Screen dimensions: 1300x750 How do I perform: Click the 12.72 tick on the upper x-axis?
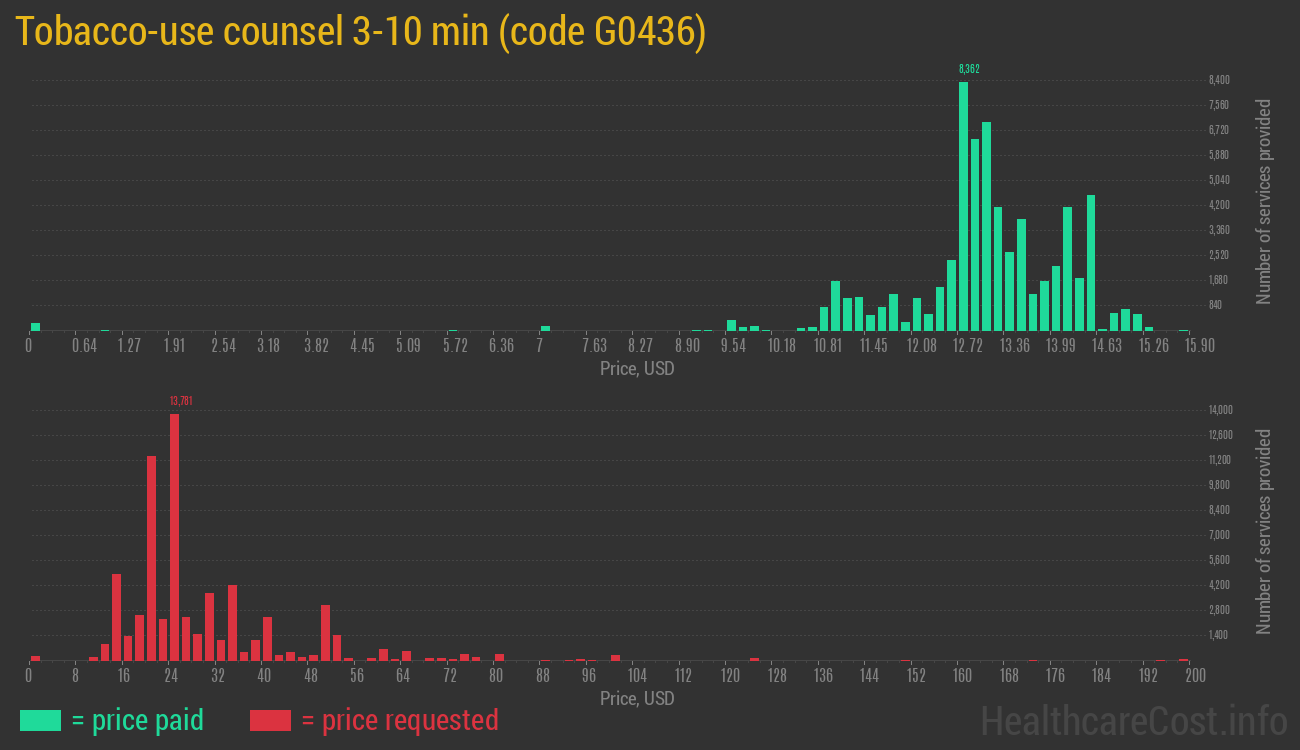click(968, 346)
